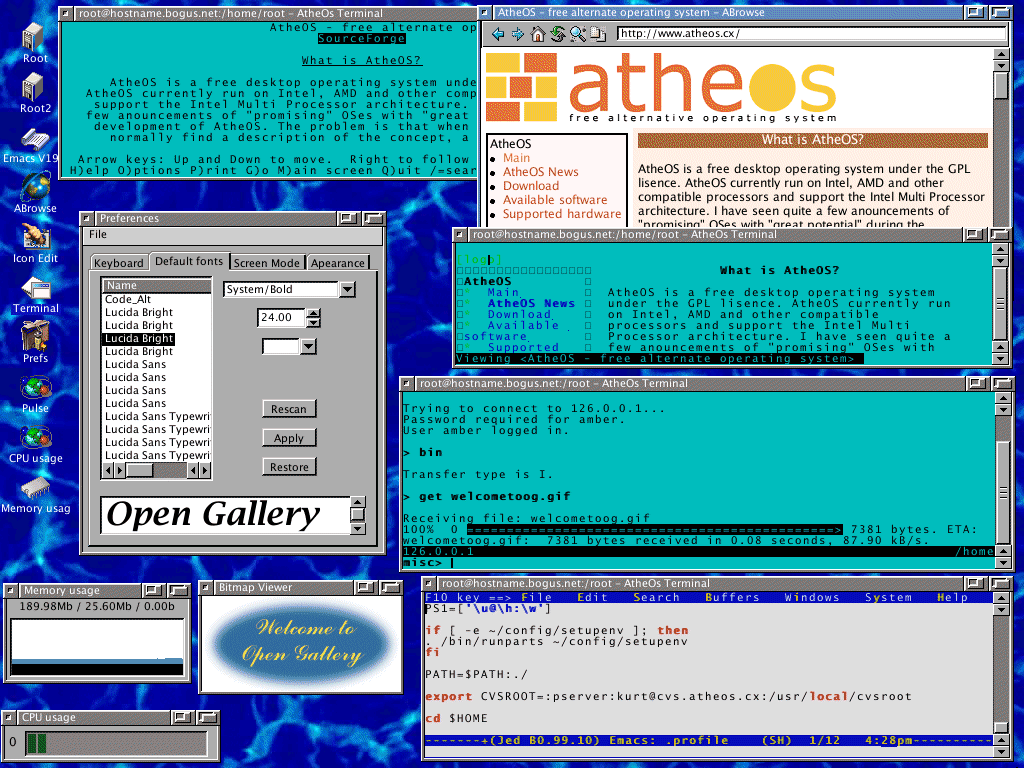
Task: Click the memory reading 189.98Mb / 25.60Mb / 0.00b
Action: point(97,607)
